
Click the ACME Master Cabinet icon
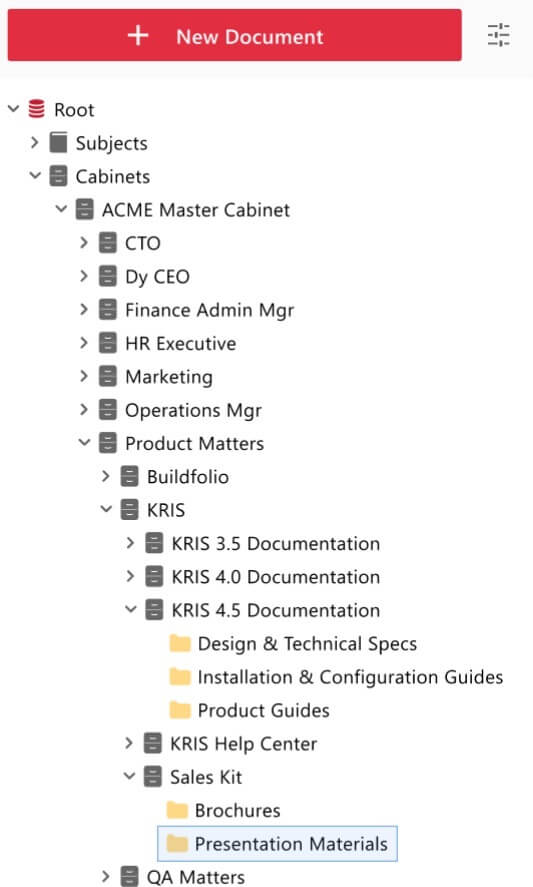coord(84,209)
